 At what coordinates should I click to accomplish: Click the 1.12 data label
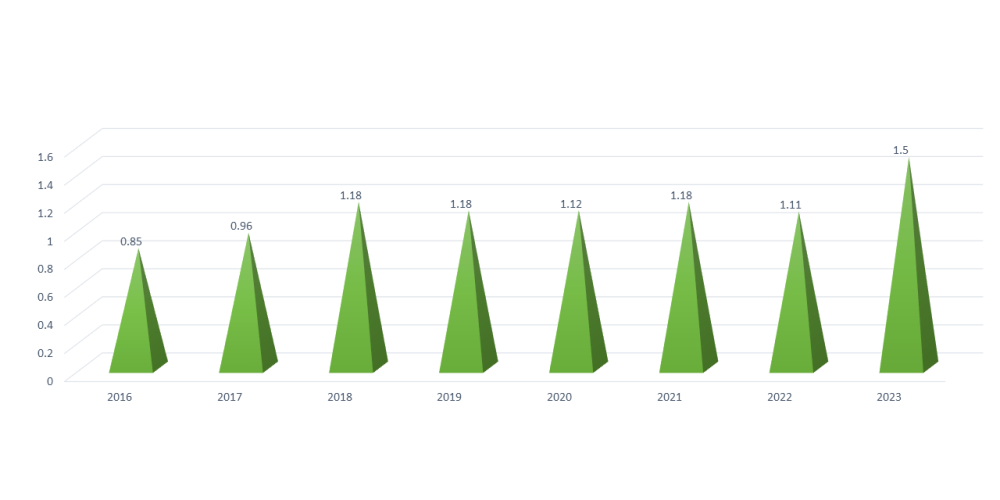pos(571,204)
